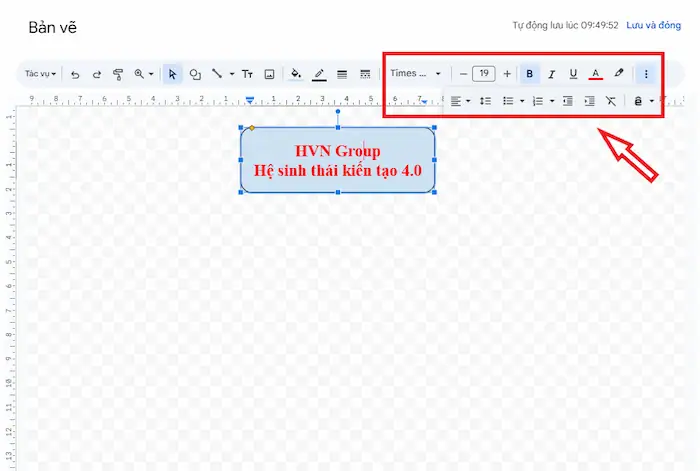
Task: Click the Insert image icon
Action: coord(269,74)
